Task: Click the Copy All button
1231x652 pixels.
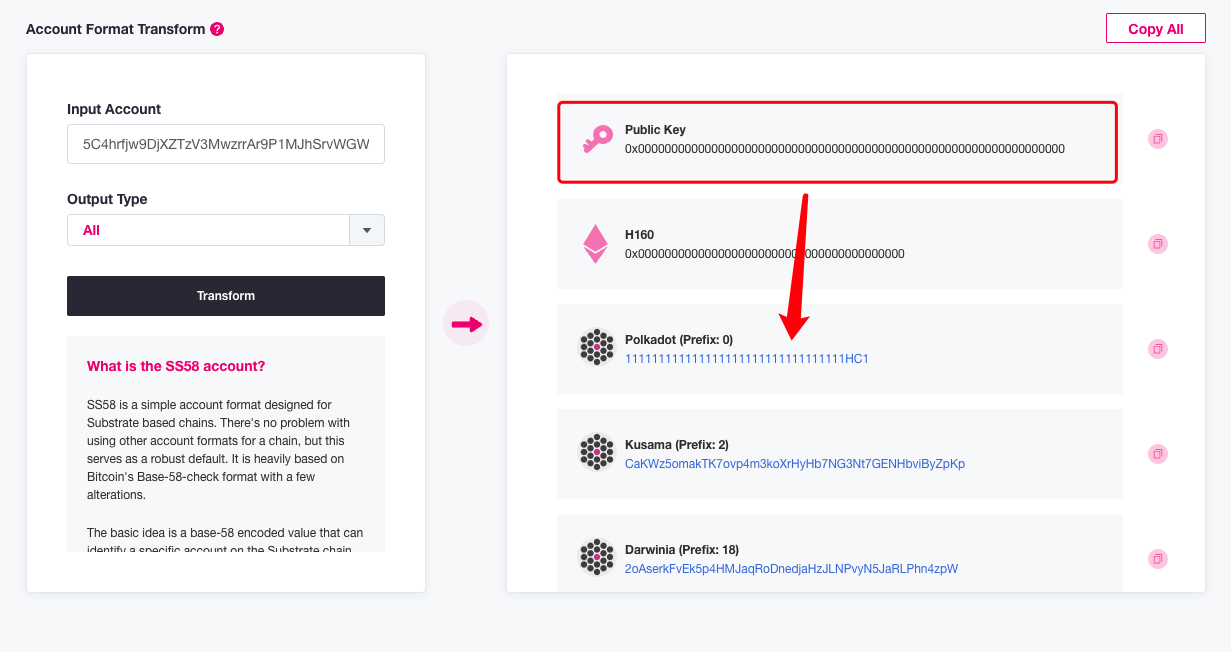Action: tap(1155, 28)
